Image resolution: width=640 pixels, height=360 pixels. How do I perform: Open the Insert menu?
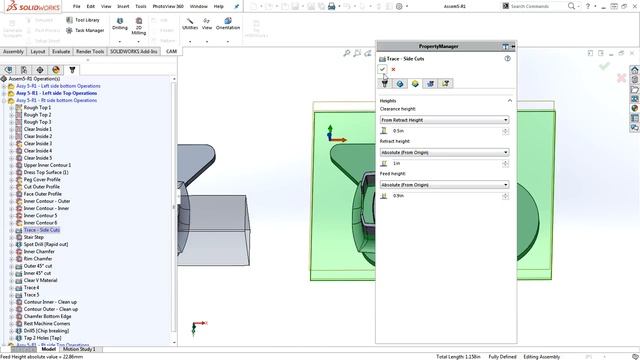point(123,6)
